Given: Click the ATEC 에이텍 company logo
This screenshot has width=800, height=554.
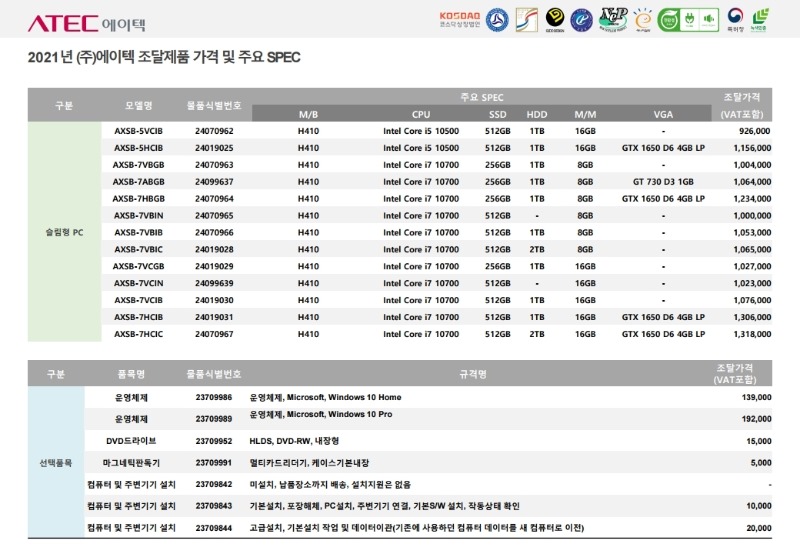Looking at the screenshot, I should point(87,23).
